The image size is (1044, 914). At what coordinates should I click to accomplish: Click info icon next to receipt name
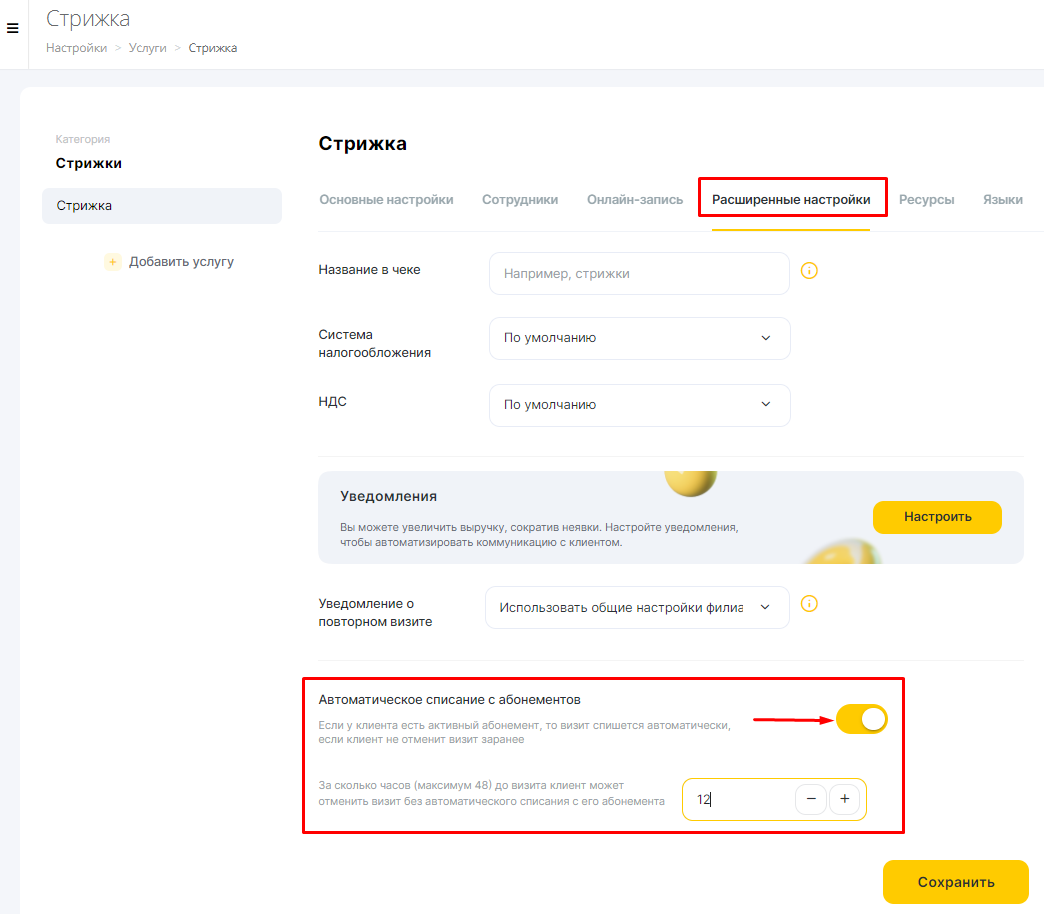coord(809,271)
